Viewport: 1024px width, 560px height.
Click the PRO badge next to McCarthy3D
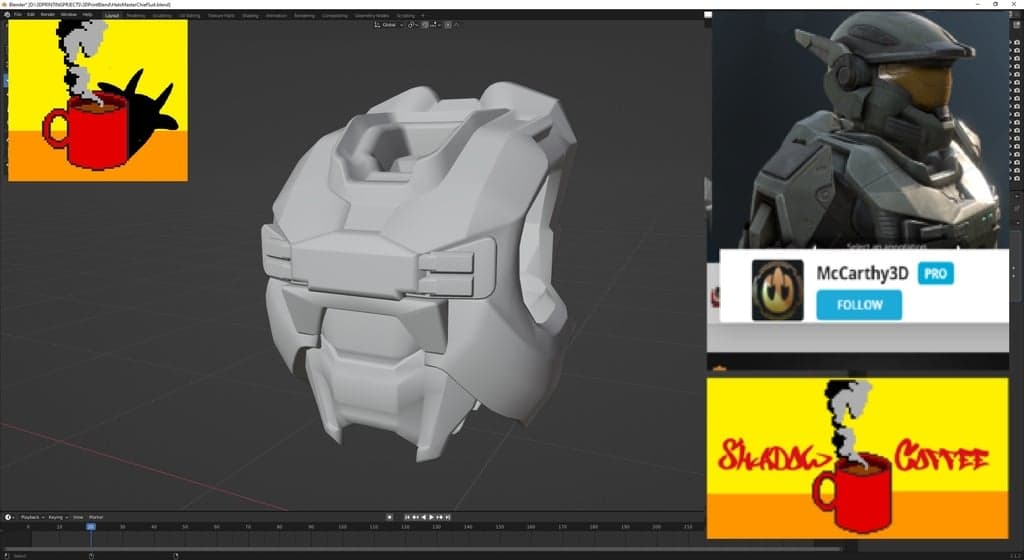pyautogui.click(x=935, y=273)
